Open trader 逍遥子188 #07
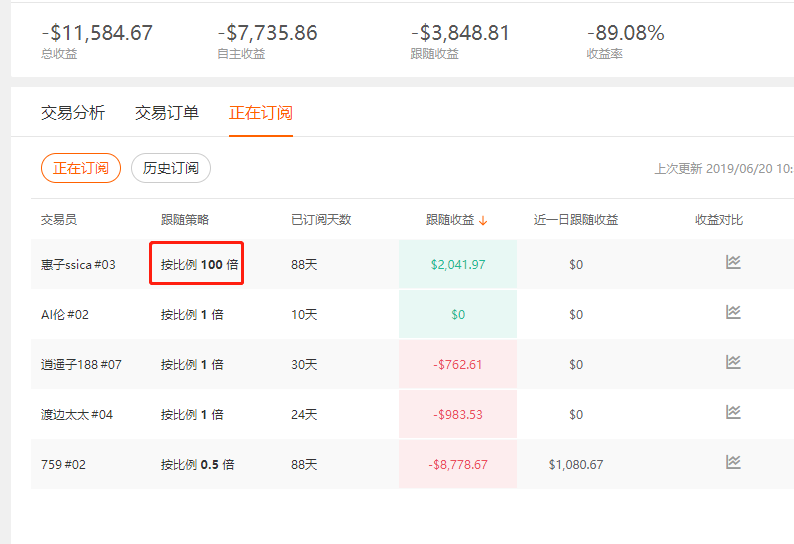The height and width of the screenshot is (544, 794). (x=81, y=365)
